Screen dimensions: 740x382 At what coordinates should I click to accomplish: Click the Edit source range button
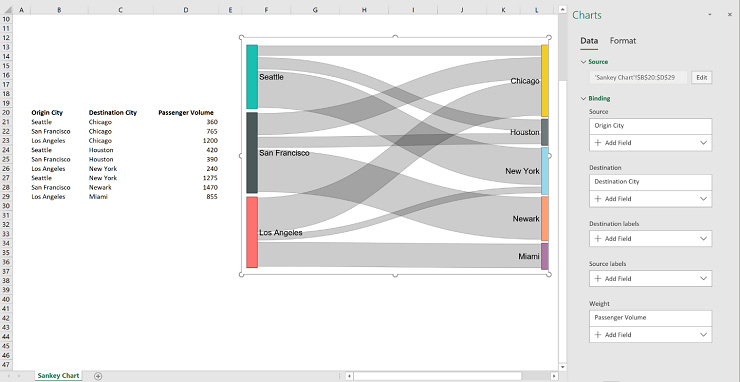pyautogui.click(x=701, y=78)
